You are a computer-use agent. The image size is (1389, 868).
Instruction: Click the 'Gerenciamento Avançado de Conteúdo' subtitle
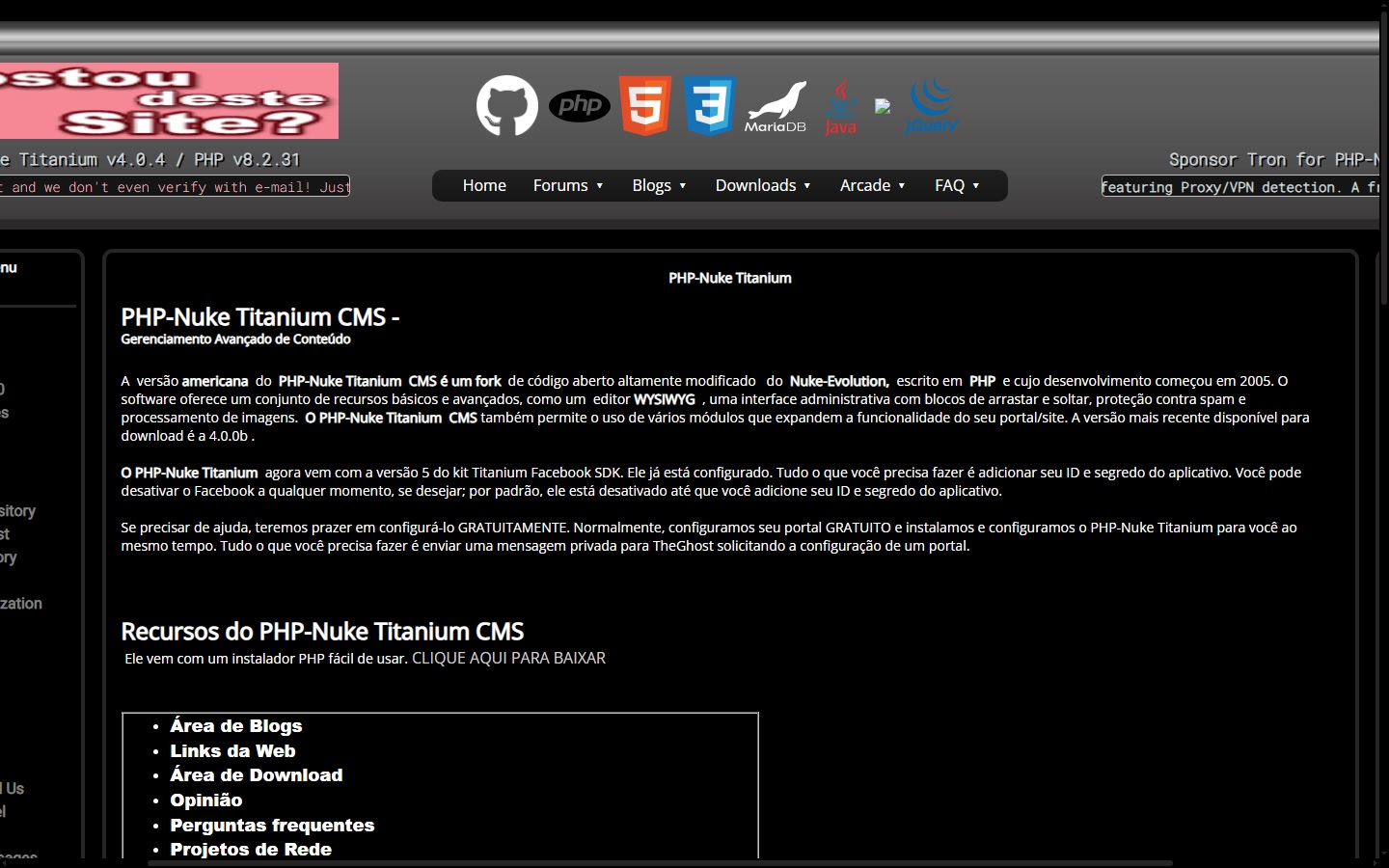coord(235,339)
